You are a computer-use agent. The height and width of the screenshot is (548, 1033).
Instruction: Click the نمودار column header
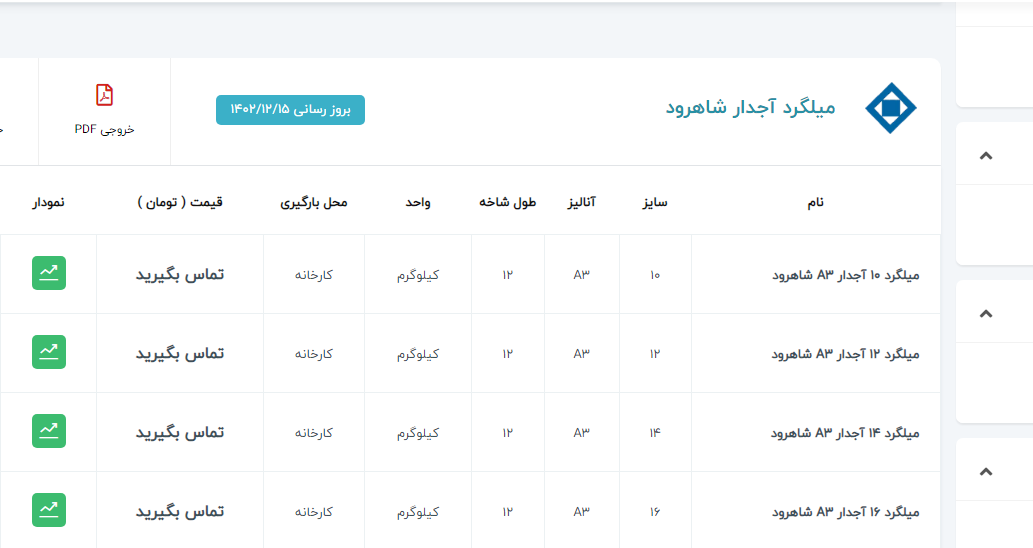pos(49,202)
